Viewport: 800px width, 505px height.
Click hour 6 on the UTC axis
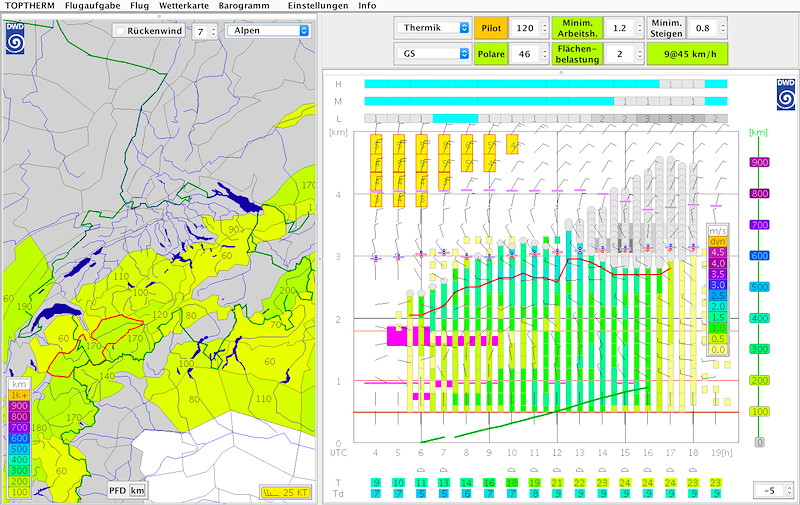(421, 452)
